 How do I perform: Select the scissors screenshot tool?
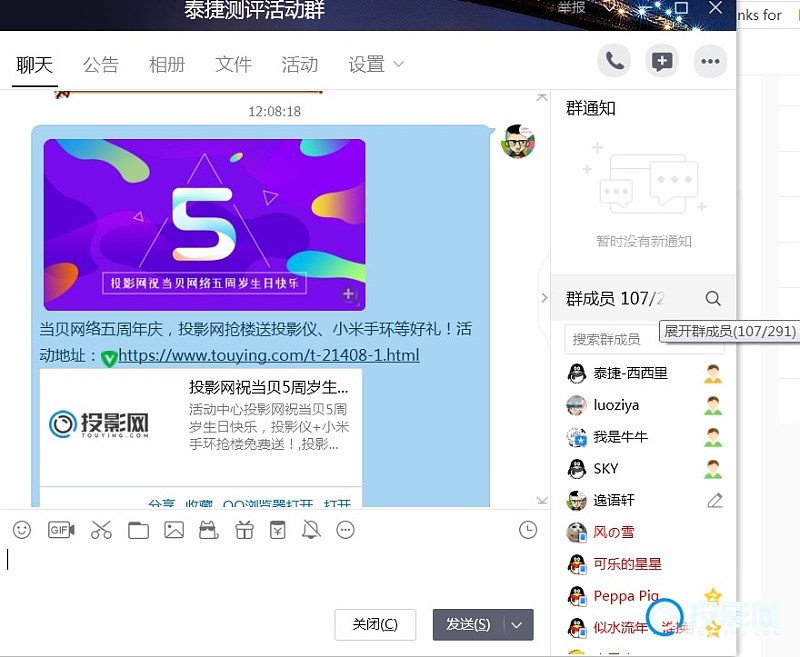coord(101,530)
